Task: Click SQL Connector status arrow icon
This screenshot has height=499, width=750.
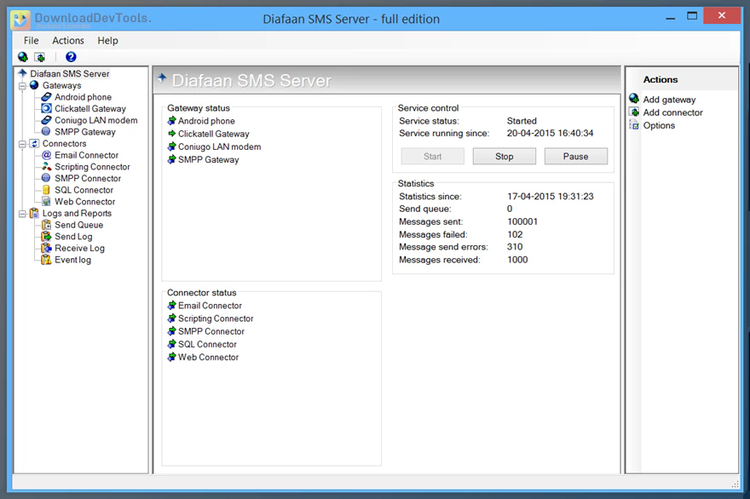Action: pos(172,344)
